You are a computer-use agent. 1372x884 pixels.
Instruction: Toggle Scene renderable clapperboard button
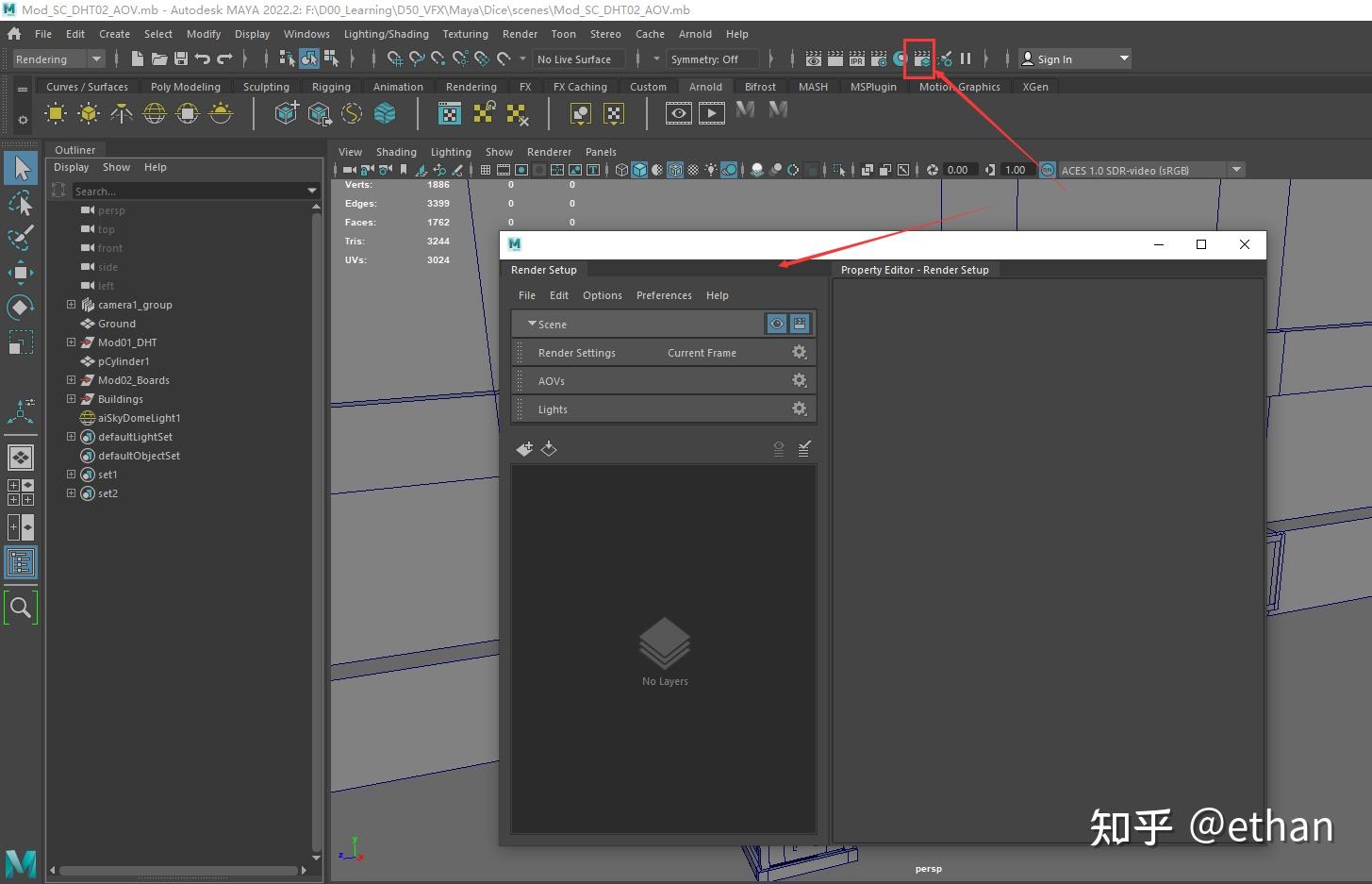pyautogui.click(x=800, y=324)
